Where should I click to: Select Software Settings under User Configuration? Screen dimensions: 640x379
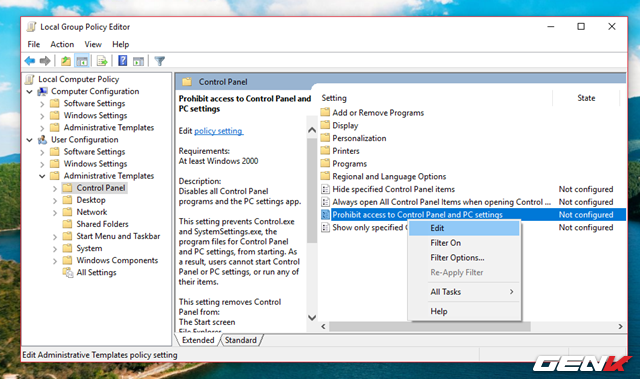tap(94, 152)
